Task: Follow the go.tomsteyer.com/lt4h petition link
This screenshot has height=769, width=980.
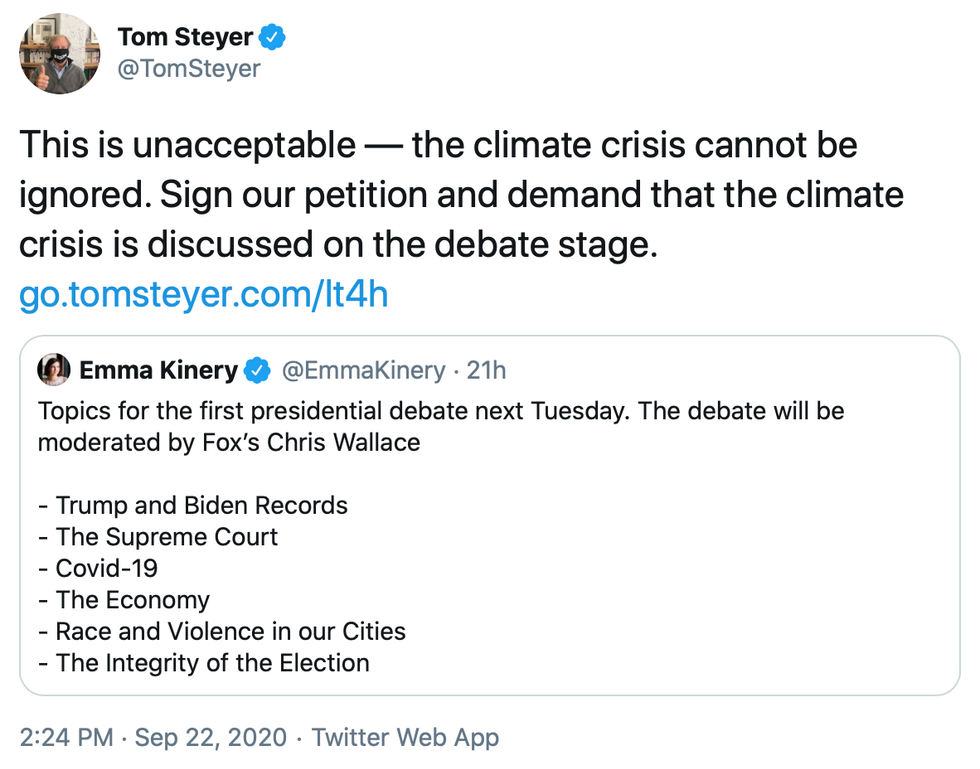Action: coord(203,295)
